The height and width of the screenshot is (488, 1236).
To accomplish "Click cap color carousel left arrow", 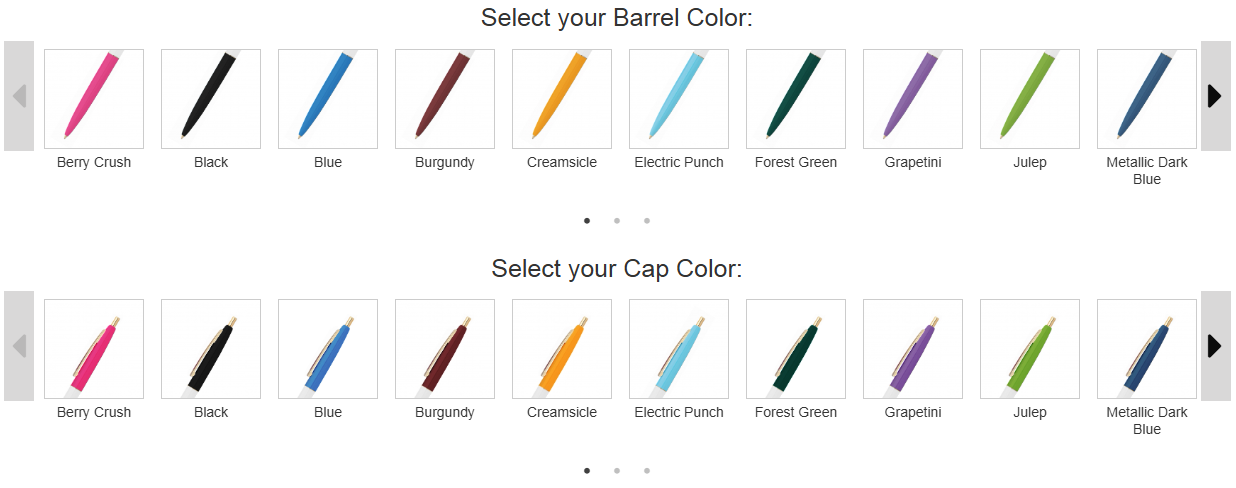I will coord(19,346).
